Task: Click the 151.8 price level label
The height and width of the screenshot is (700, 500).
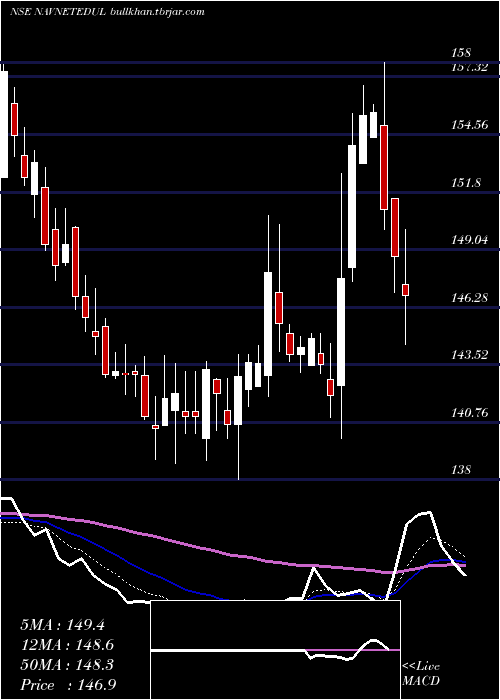Action: (466, 183)
